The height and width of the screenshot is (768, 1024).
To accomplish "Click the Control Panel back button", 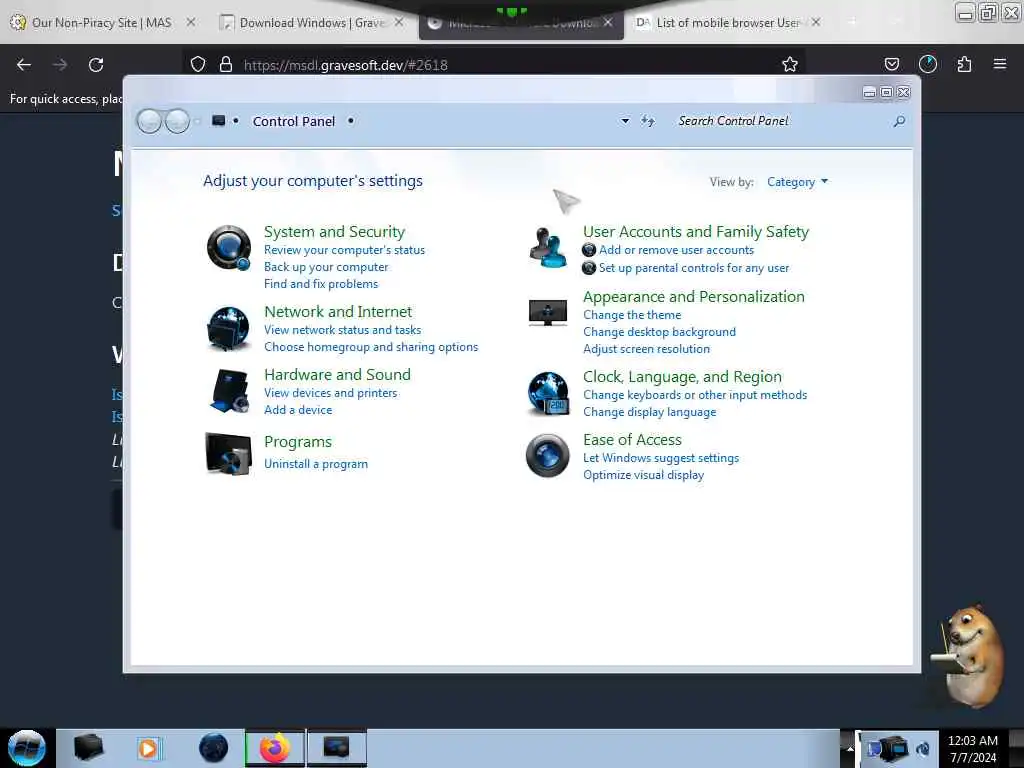I will [x=150, y=121].
